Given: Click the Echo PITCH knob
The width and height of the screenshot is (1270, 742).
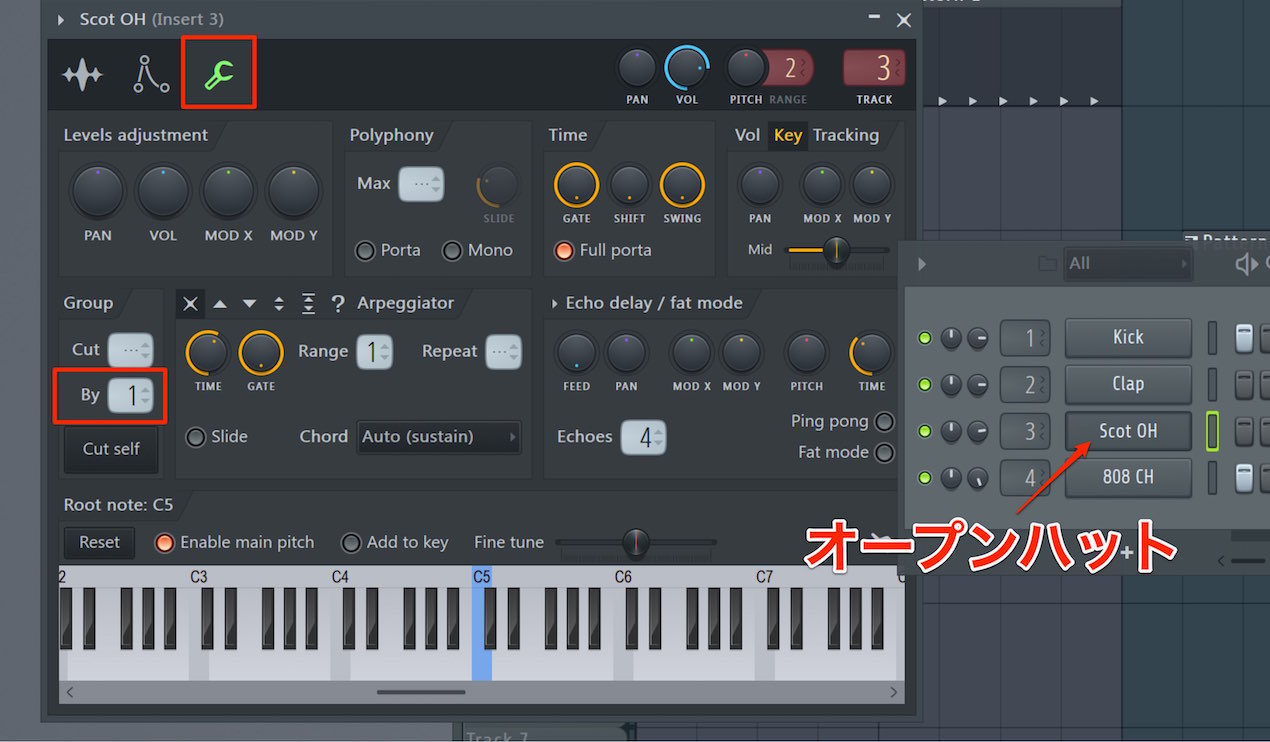Looking at the screenshot, I should tap(806, 353).
